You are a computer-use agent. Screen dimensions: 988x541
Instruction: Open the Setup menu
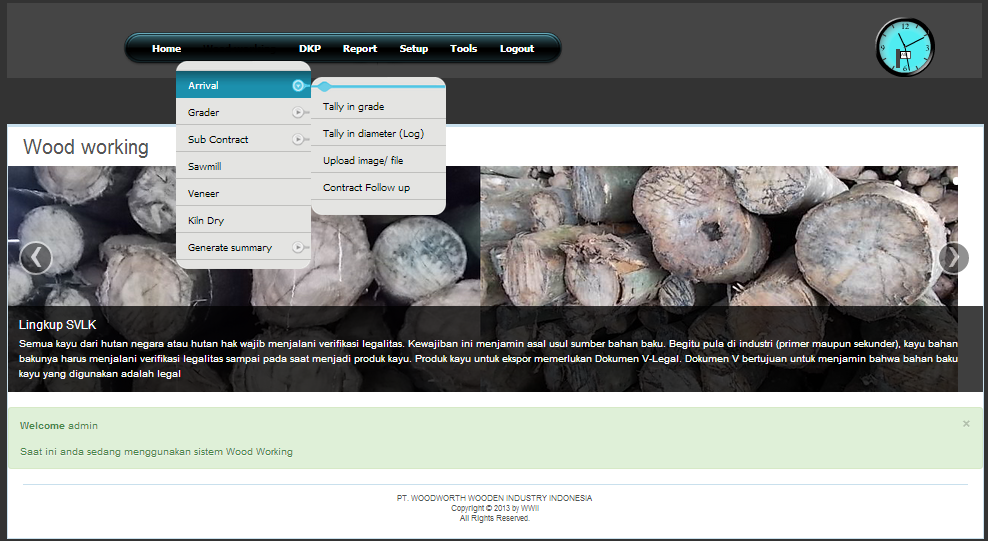(414, 49)
